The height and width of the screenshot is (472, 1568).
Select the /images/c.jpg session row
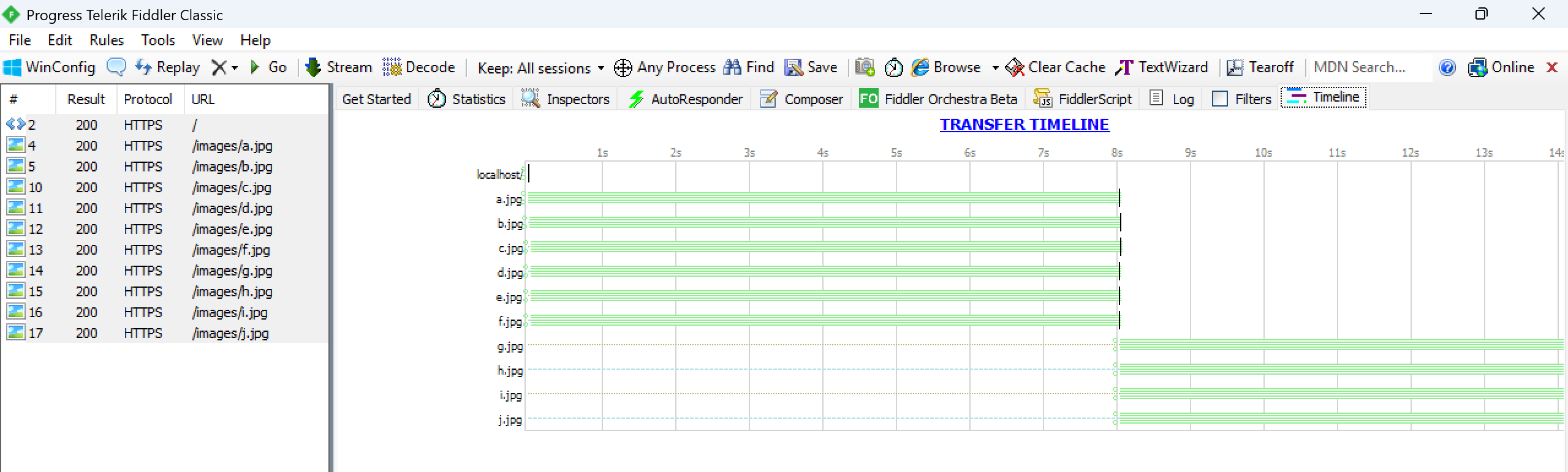click(165, 187)
